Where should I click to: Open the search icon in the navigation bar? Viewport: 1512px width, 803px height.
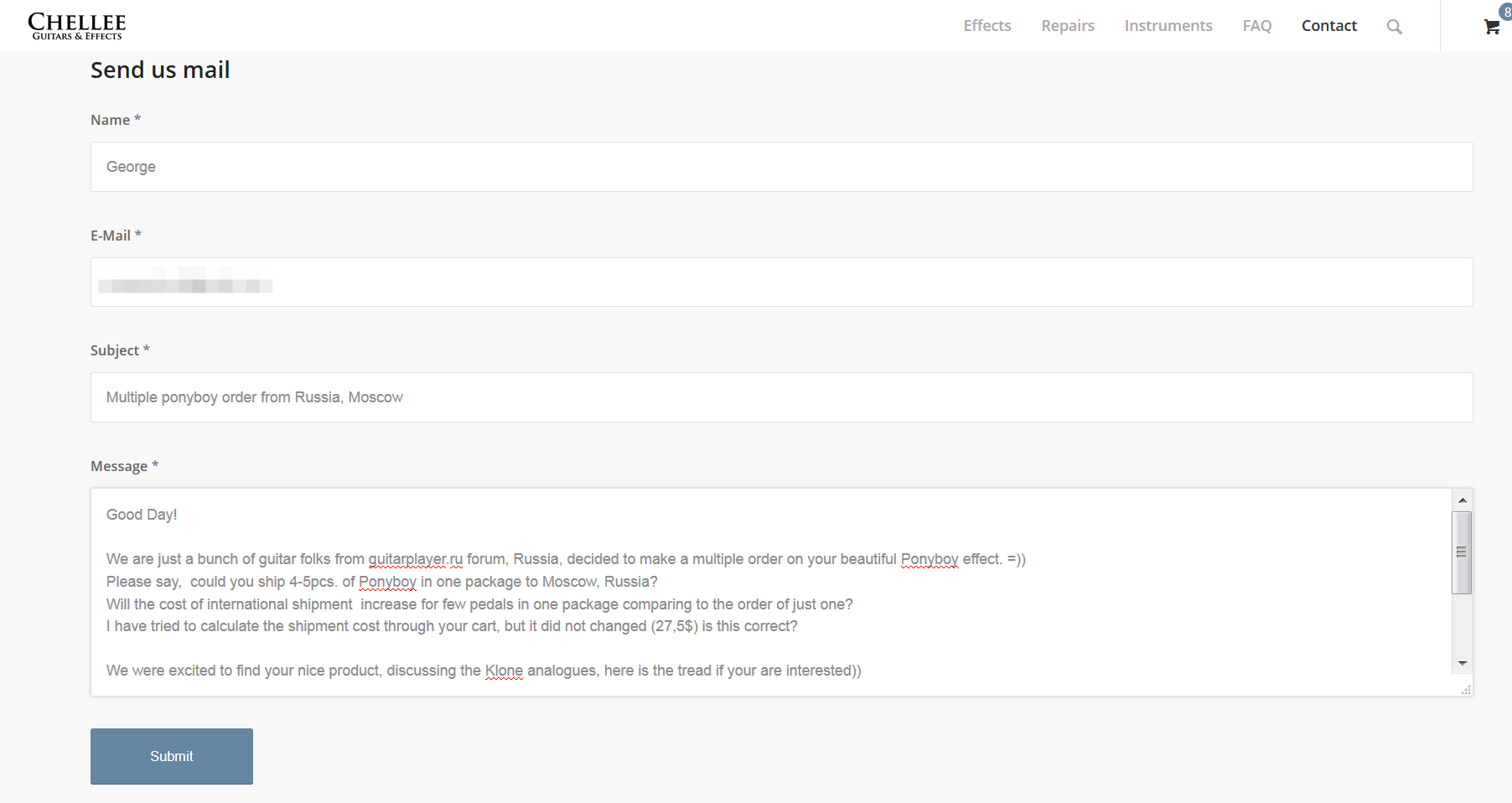pos(1394,27)
